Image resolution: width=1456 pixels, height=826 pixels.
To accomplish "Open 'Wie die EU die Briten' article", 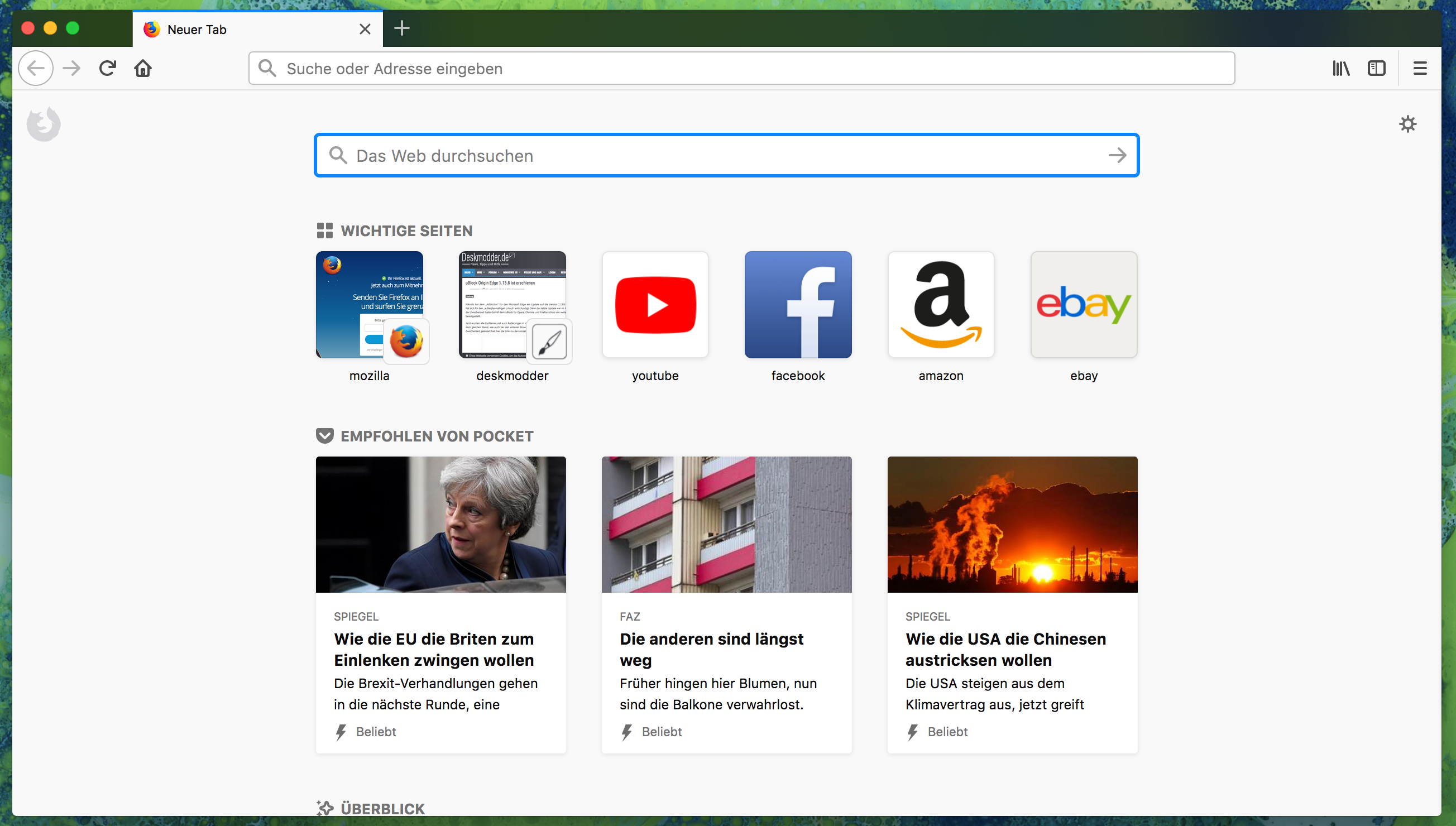I will coord(434,650).
